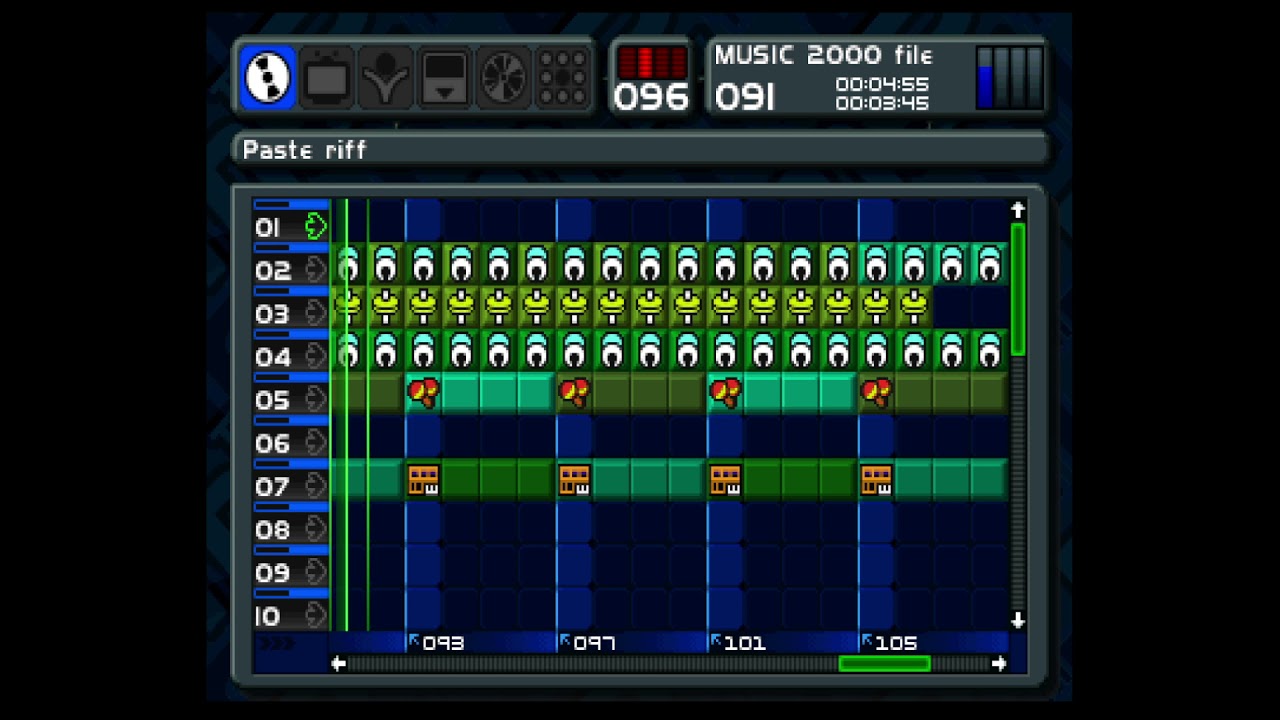Click the "MUSIC 2000 file" title
1280x720 pixels.
click(x=823, y=56)
